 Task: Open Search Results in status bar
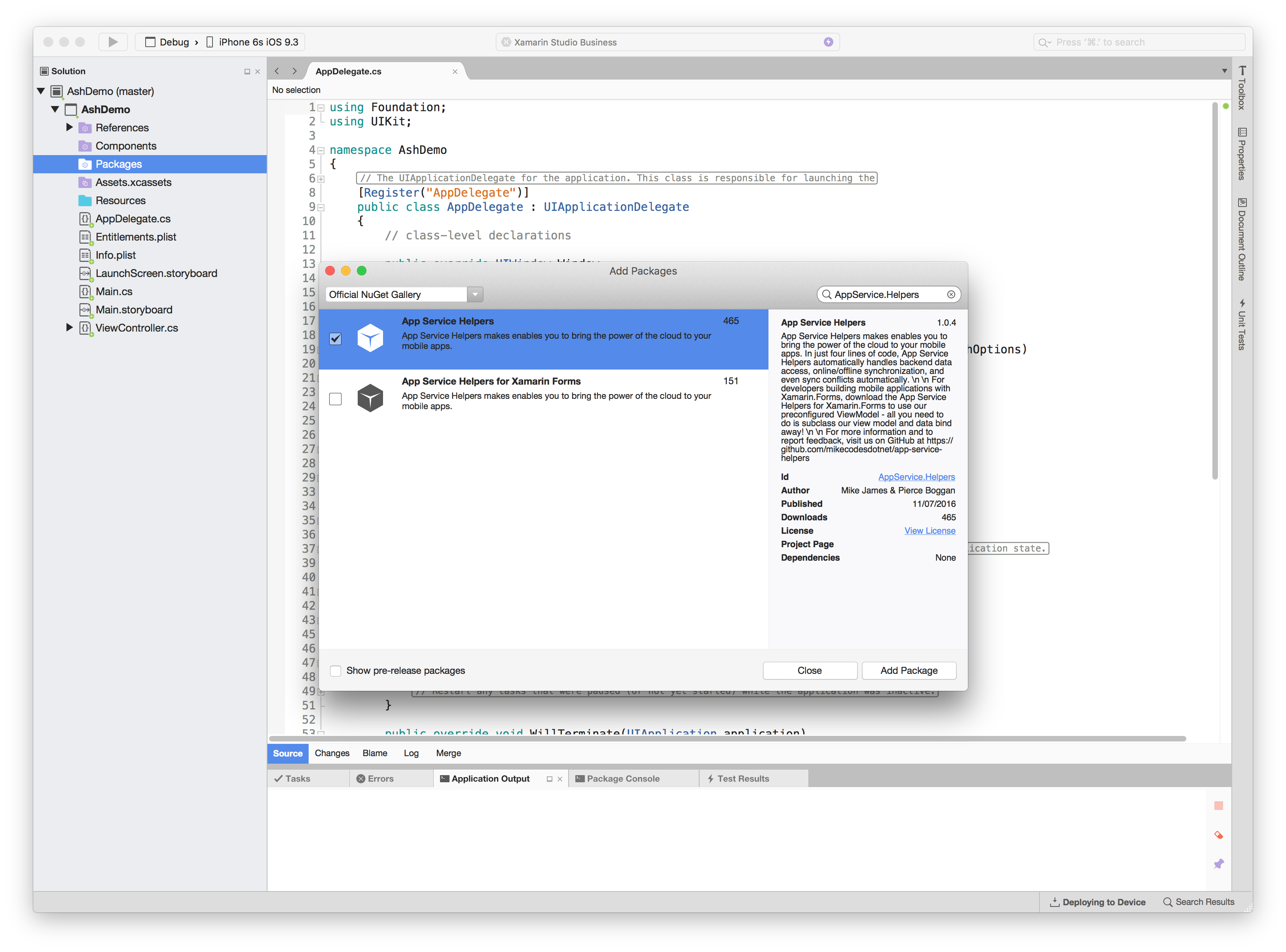1199,902
